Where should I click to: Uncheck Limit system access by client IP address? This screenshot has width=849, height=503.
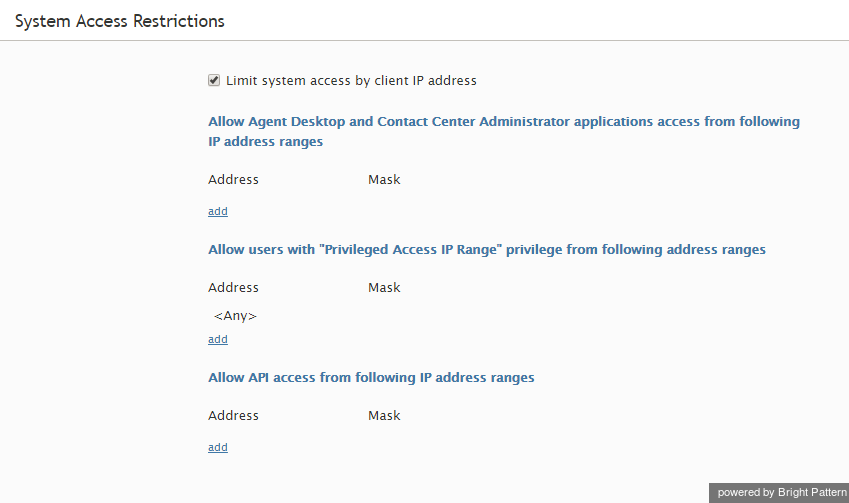pyautogui.click(x=214, y=81)
